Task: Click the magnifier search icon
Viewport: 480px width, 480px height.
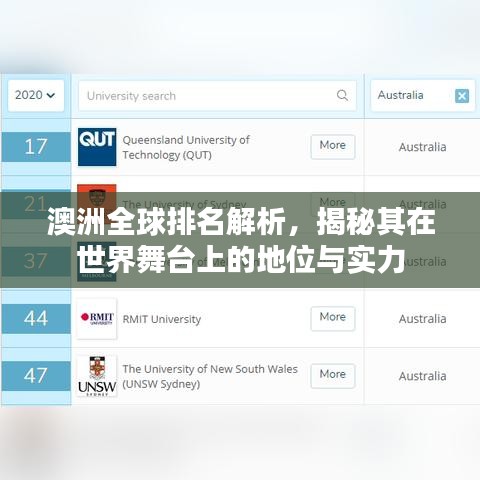Action: pos(342,95)
